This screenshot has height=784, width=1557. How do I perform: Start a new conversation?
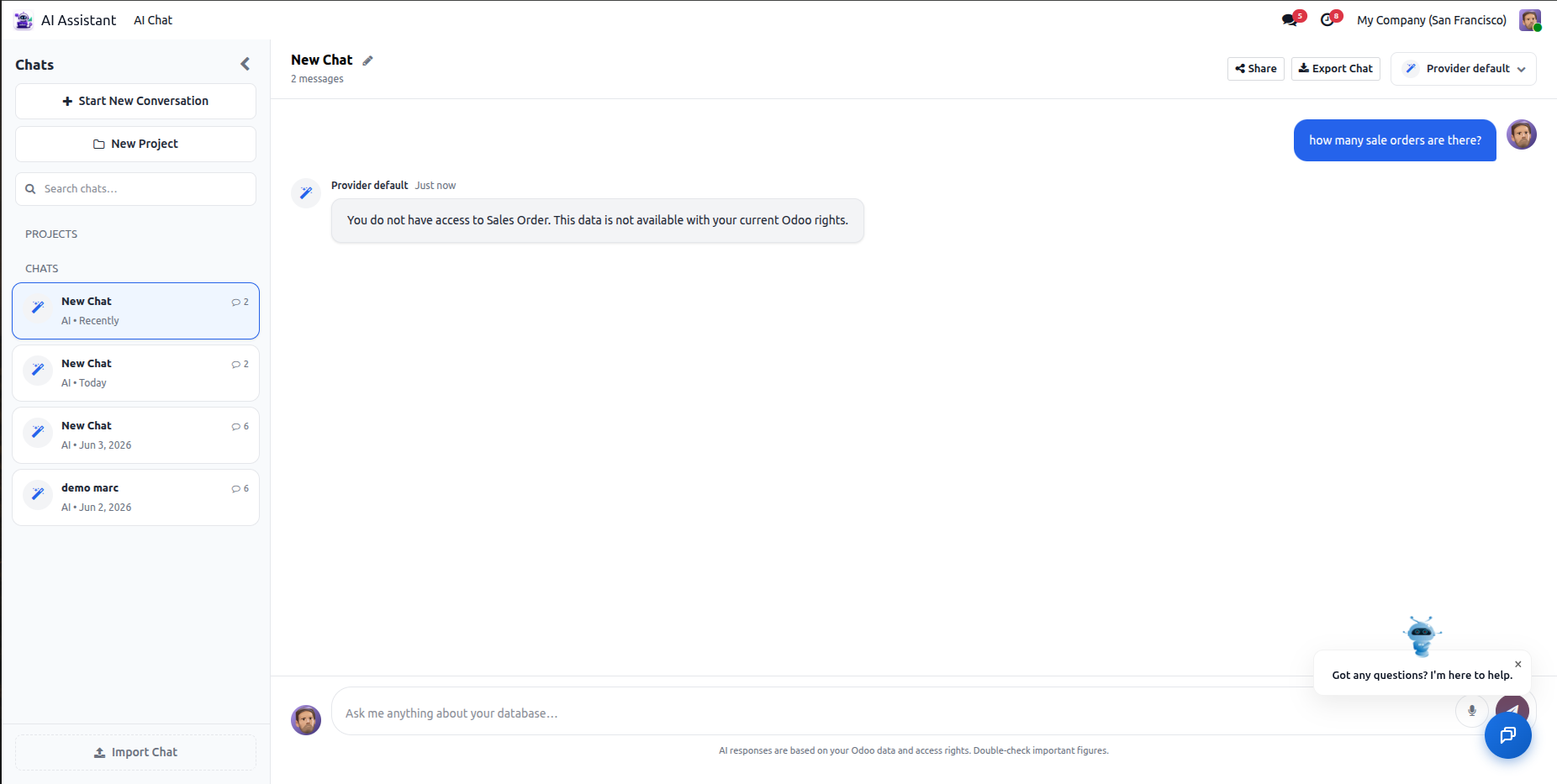click(135, 101)
